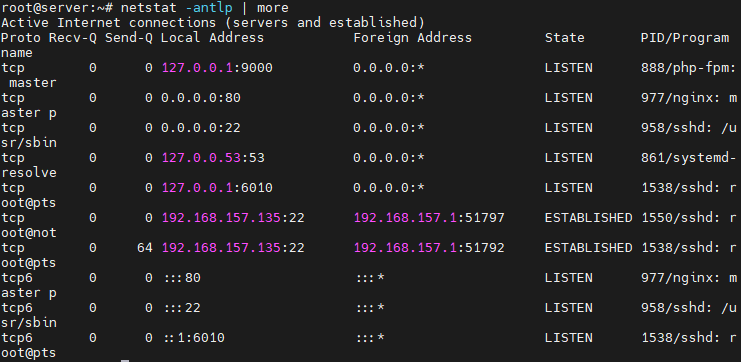Click local address 0.0.0.0:80
This screenshot has height=362, width=741.
pyautogui.click(x=201, y=98)
